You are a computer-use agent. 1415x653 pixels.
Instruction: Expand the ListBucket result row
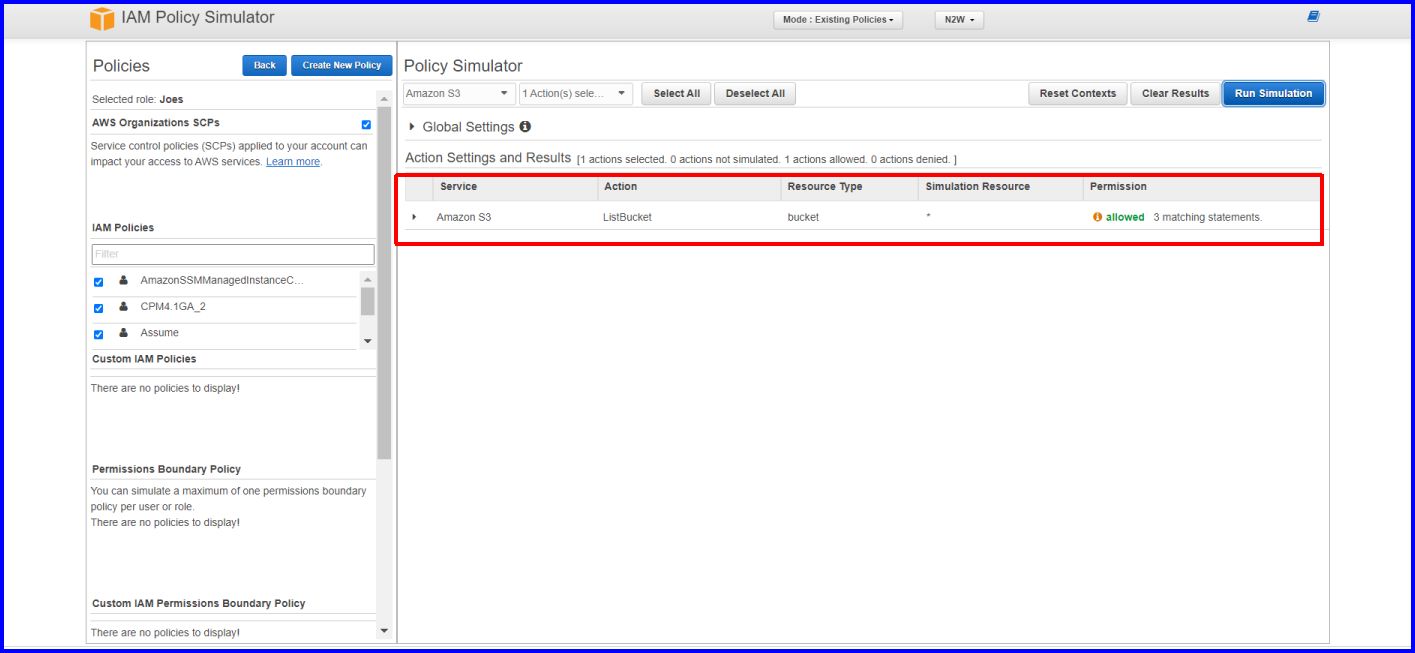(x=415, y=216)
